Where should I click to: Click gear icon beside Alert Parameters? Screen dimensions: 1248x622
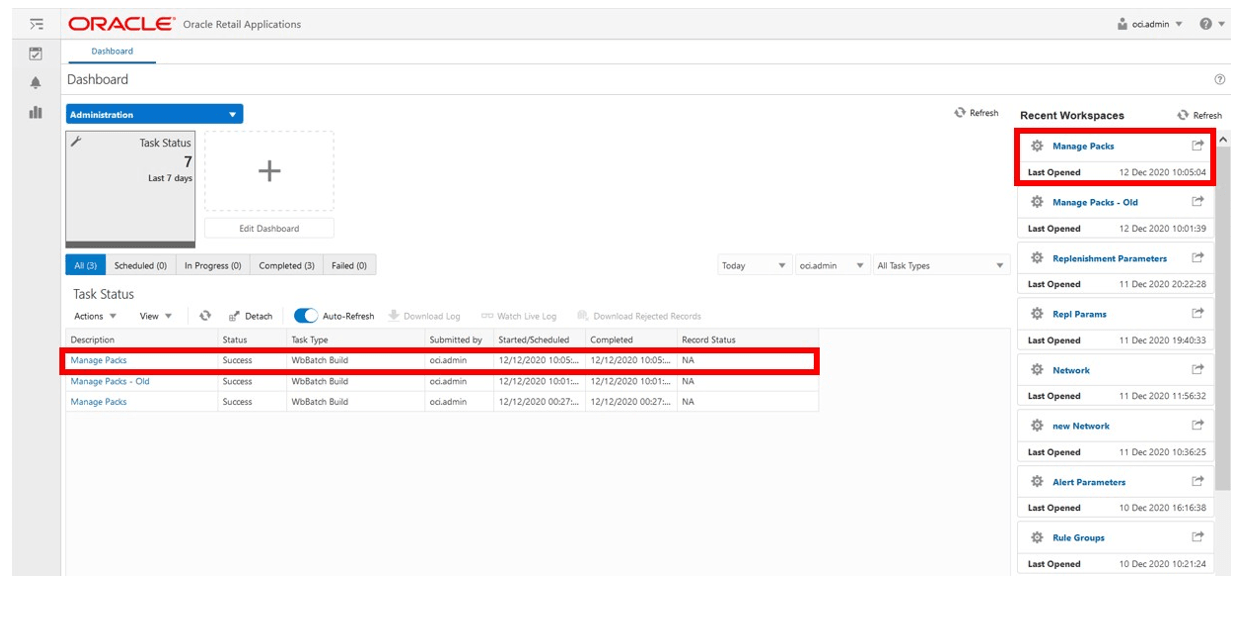(x=1037, y=482)
